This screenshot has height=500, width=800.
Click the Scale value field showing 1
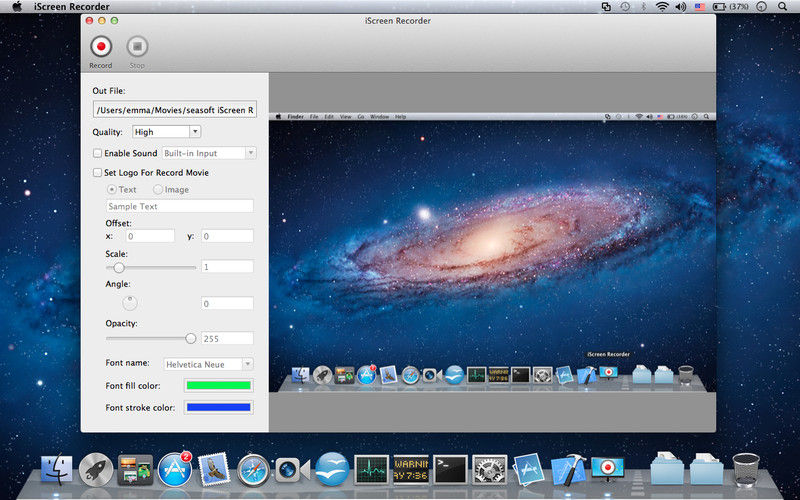[228, 267]
